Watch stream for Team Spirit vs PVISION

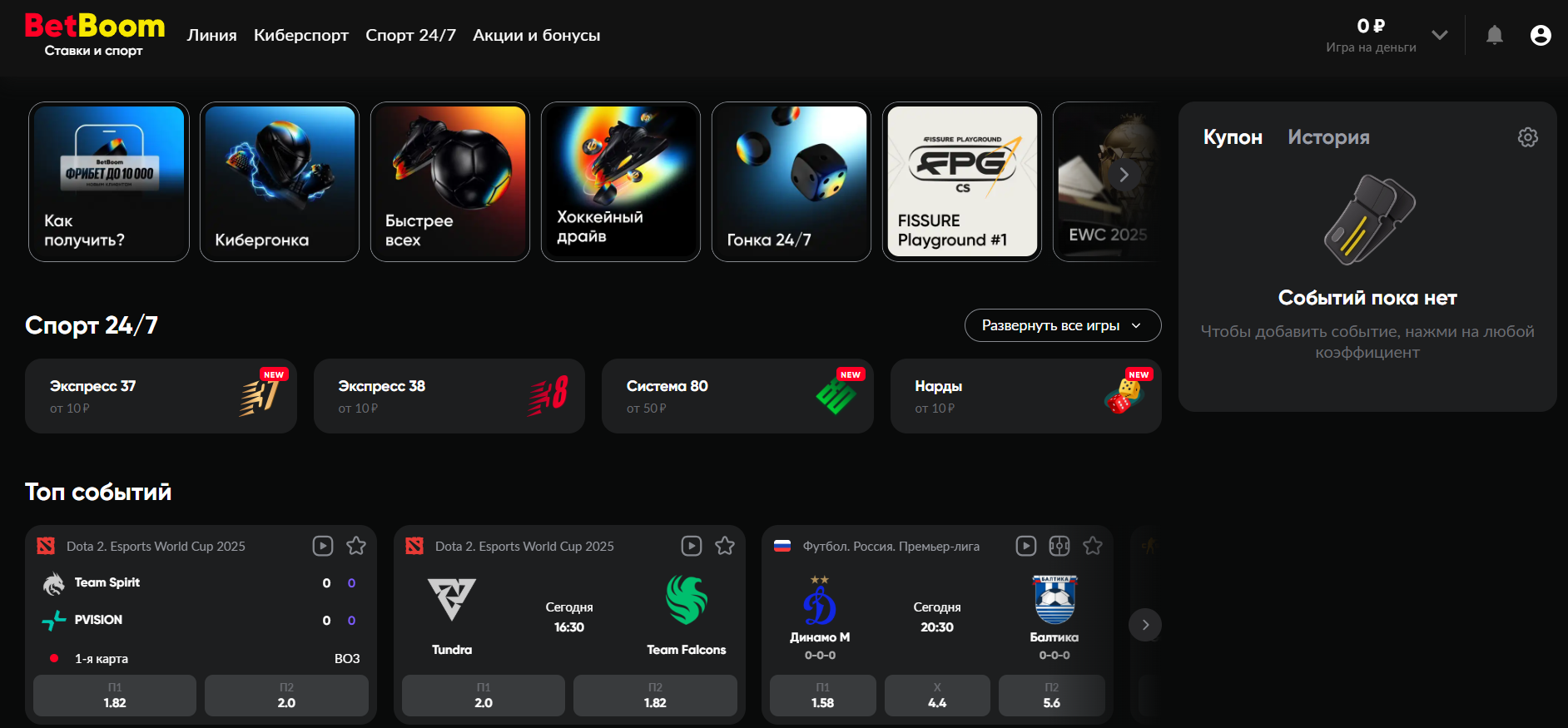tap(323, 546)
